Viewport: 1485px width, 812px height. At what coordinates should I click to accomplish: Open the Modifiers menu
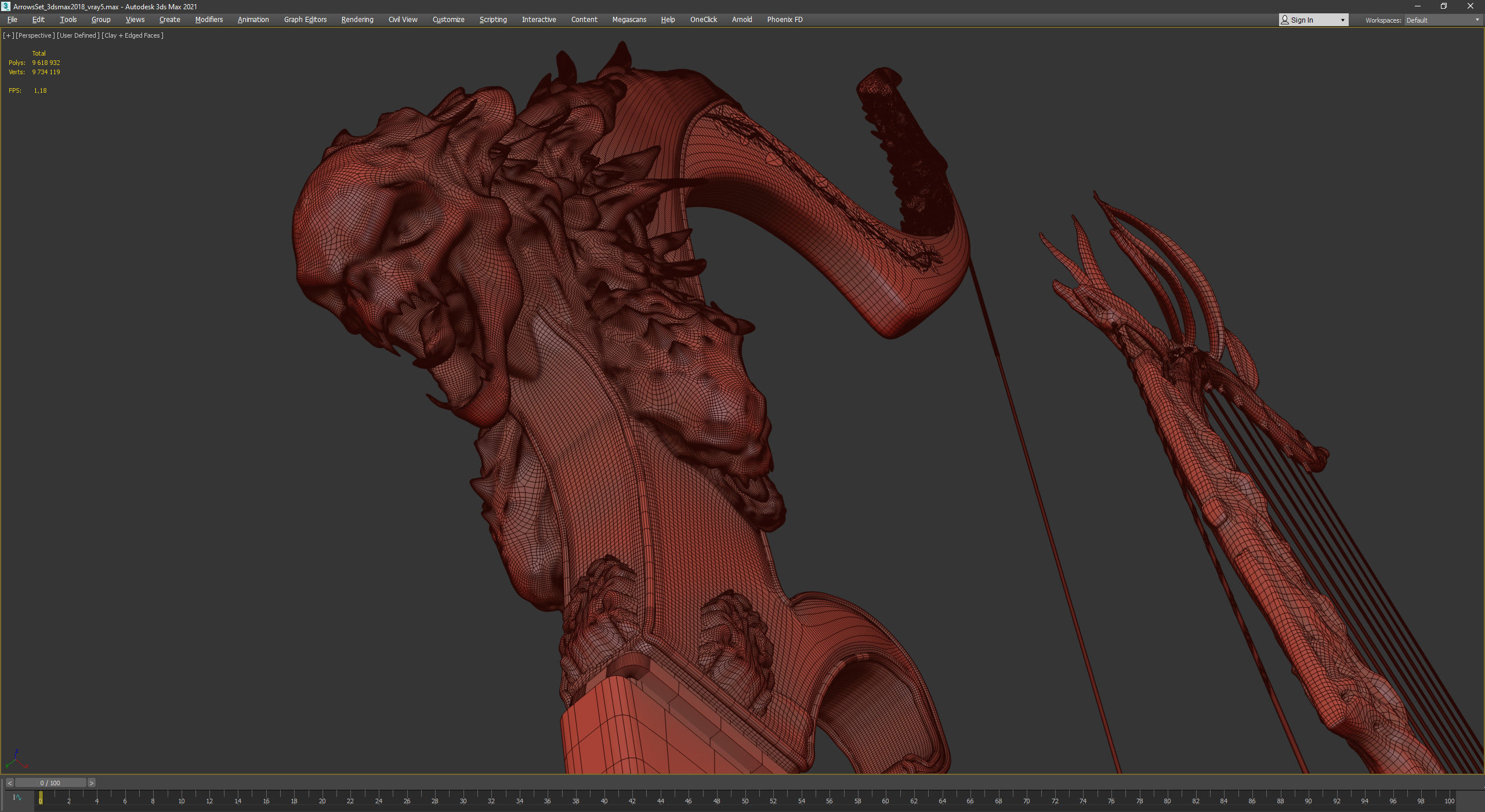tap(209, 20)
